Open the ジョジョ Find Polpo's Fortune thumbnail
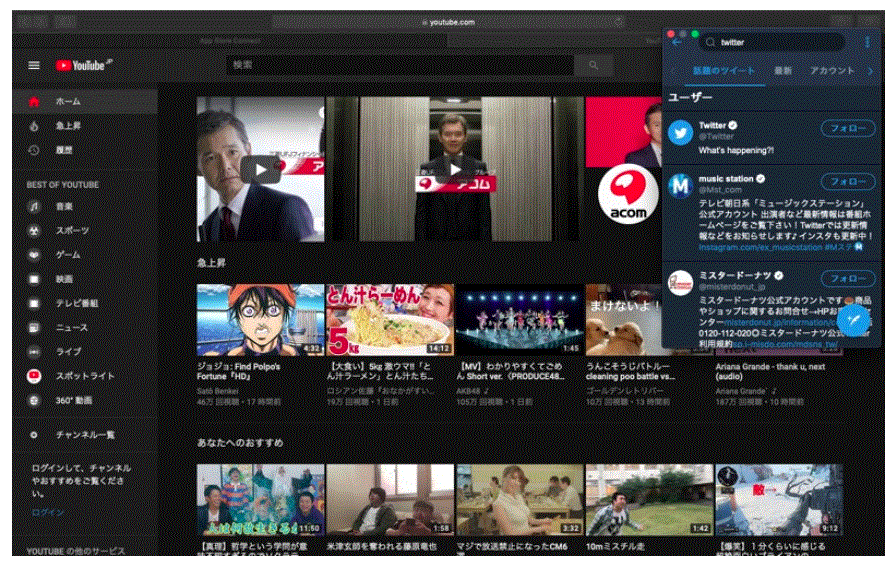This screenshot has width=896, height=567. coord(261,320)
